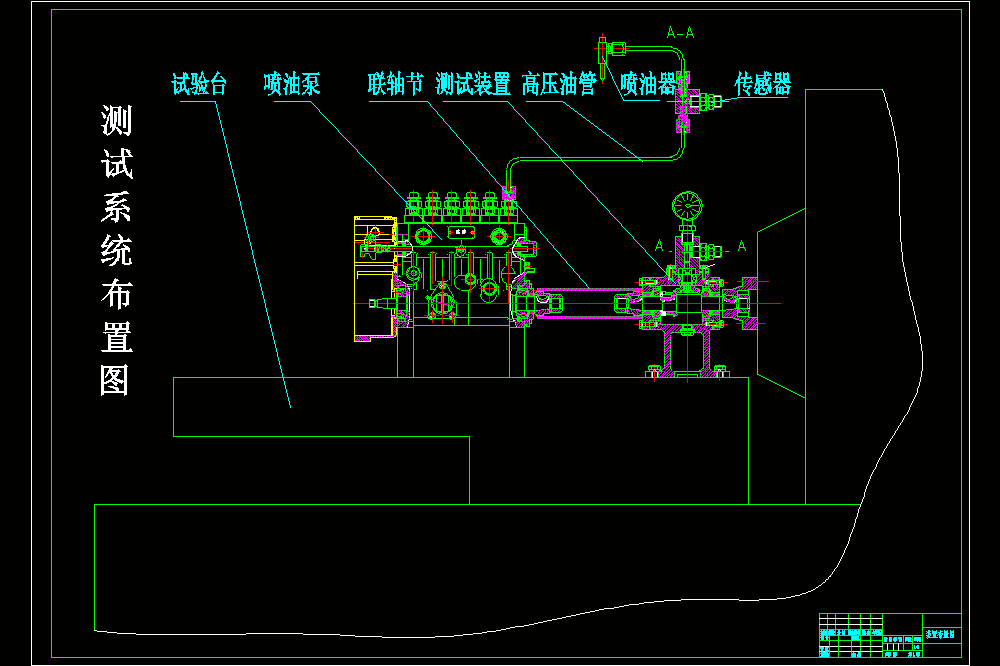Select the 试验台 label text
The height and width of the screenshot is (666, 1000).
[200, 84]
